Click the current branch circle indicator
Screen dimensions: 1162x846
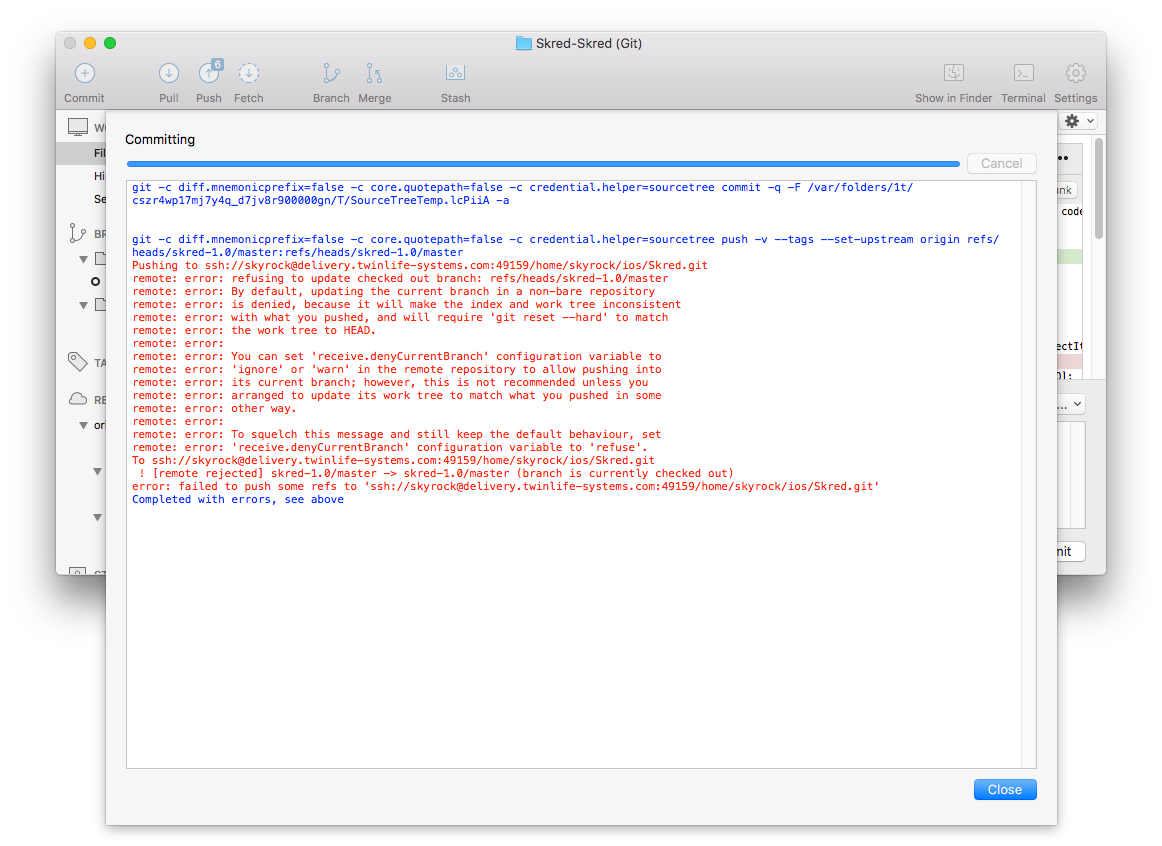pos(96,282)
